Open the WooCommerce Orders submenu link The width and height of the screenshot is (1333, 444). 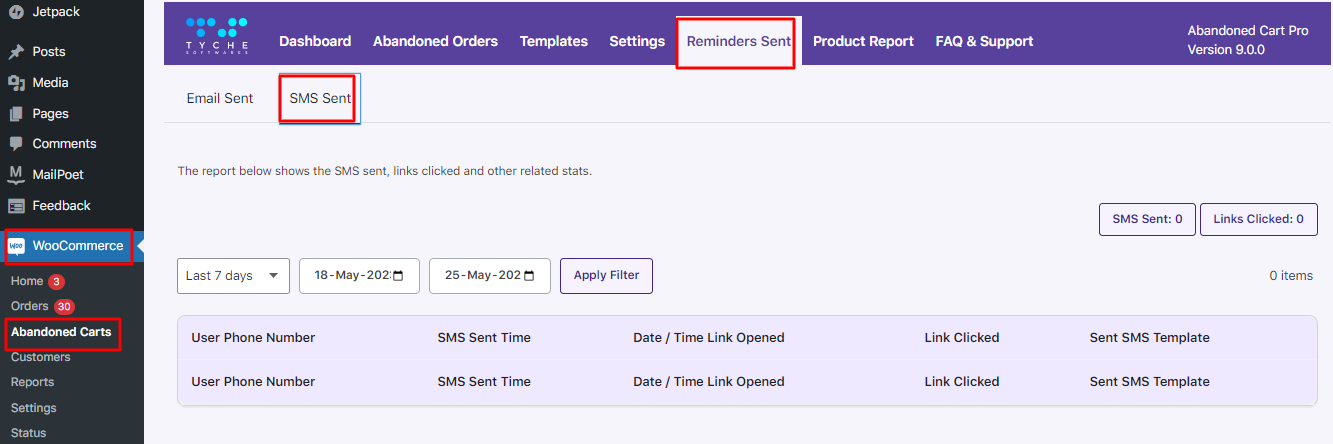30,306
